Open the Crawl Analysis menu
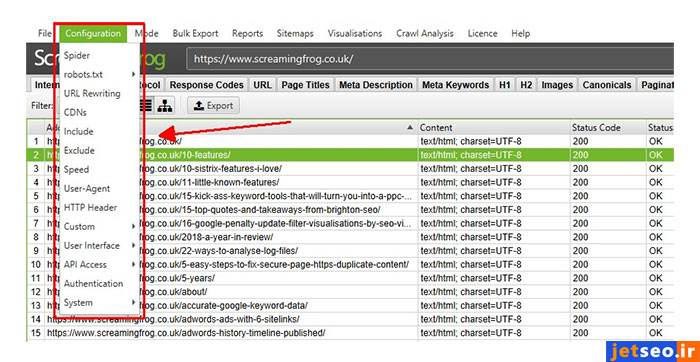The height and width of the screenshot is (362, 700). point(425,33)
